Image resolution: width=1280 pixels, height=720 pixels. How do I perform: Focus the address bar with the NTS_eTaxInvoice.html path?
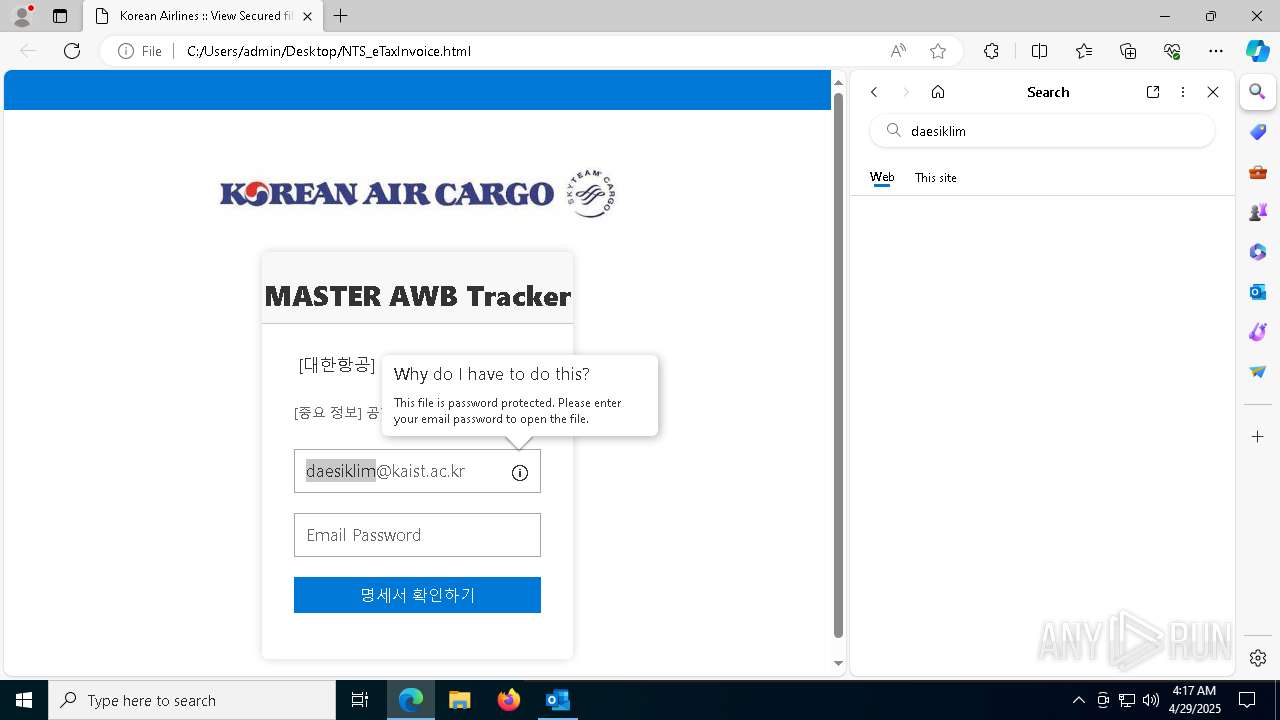(530, 51)
